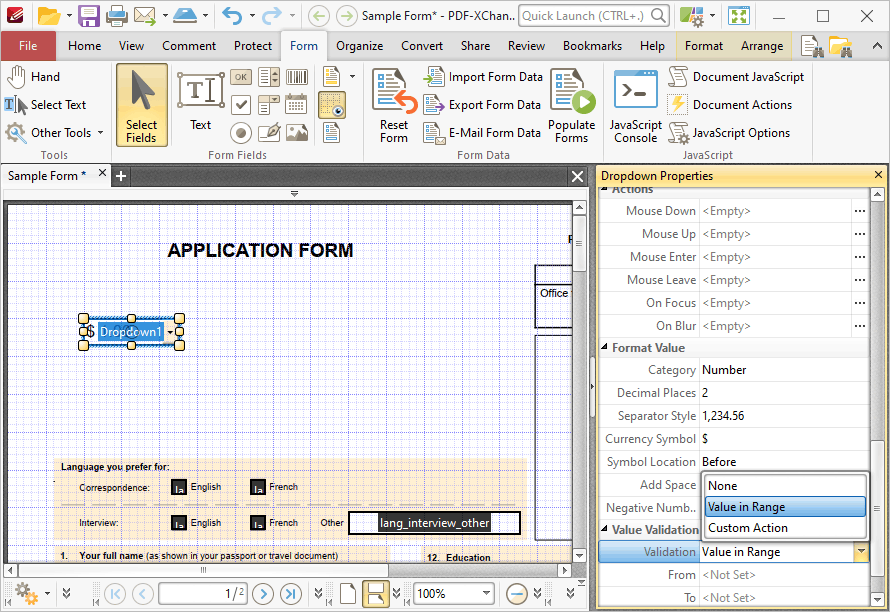This screenshot has width=890, height=612.
Task: Click ellipsis button for On Blur action
Action: click(x=860, y=326)
